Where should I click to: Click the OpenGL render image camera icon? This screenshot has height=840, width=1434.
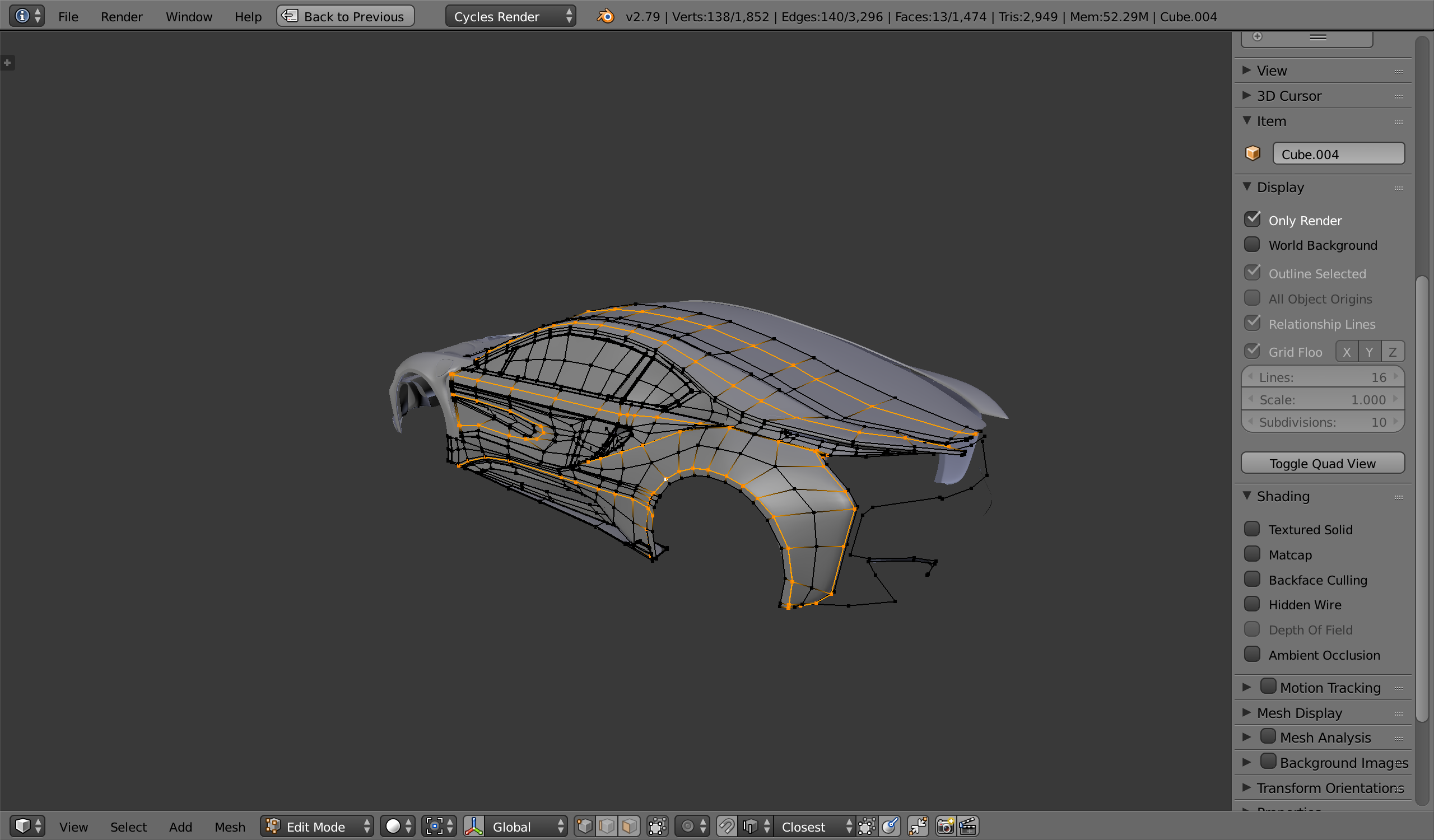coord(945,826)
